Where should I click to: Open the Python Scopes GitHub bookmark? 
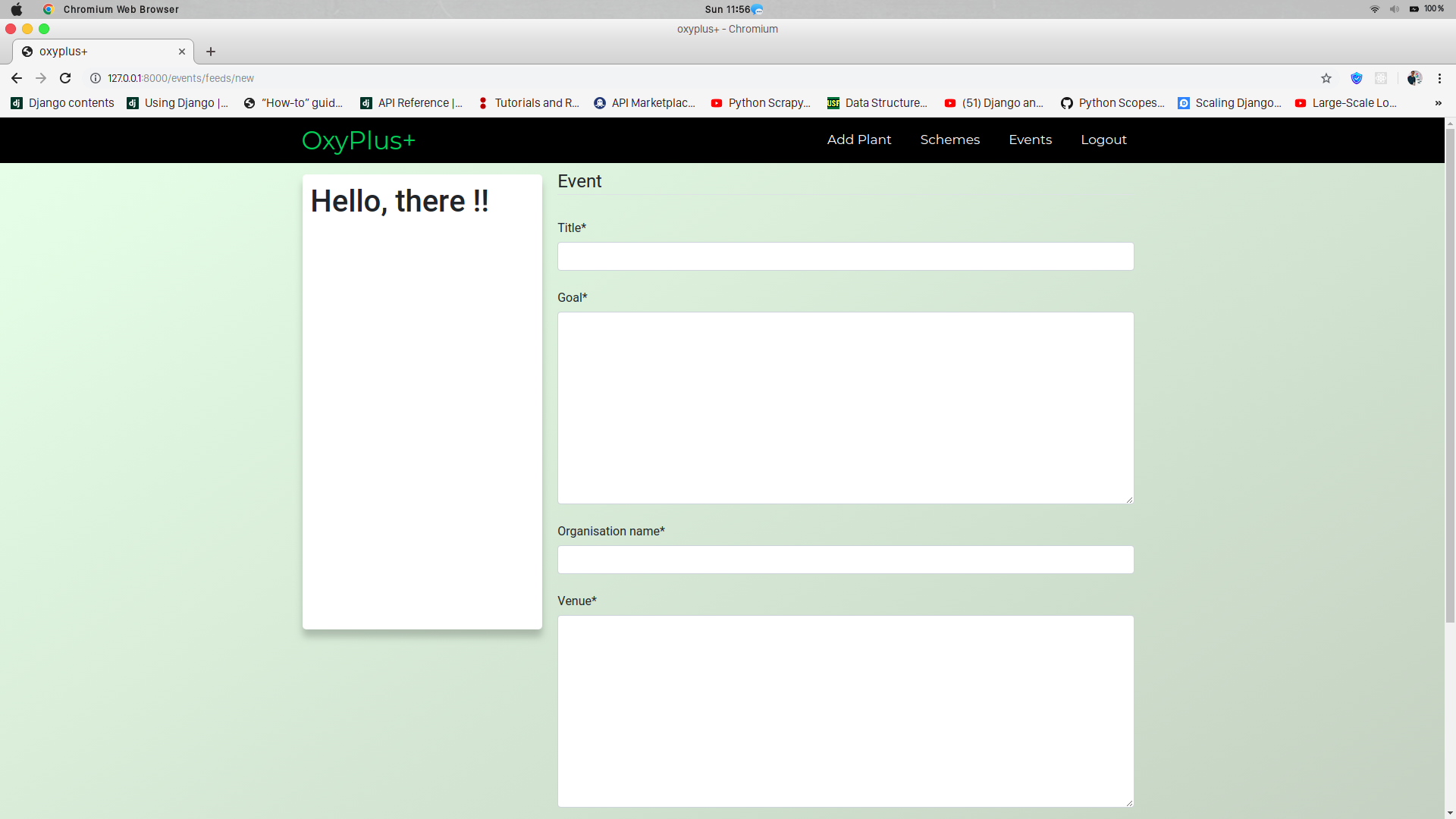pos(1112,103)
